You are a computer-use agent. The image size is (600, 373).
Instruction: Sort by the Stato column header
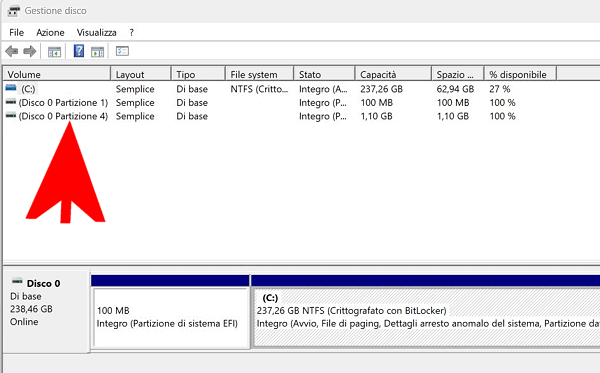[x=324, y=74]
